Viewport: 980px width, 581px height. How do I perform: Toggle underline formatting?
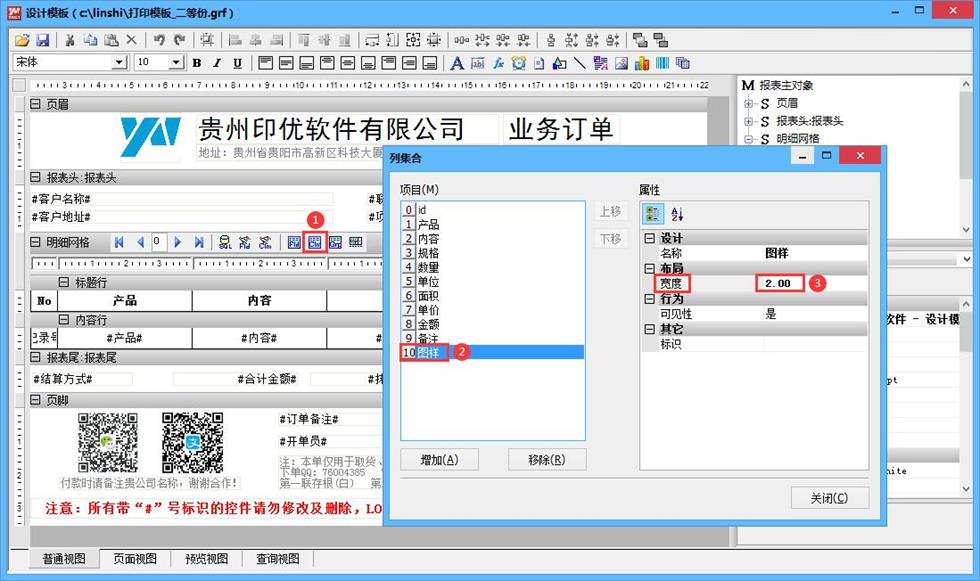click(x=238, y=63)
